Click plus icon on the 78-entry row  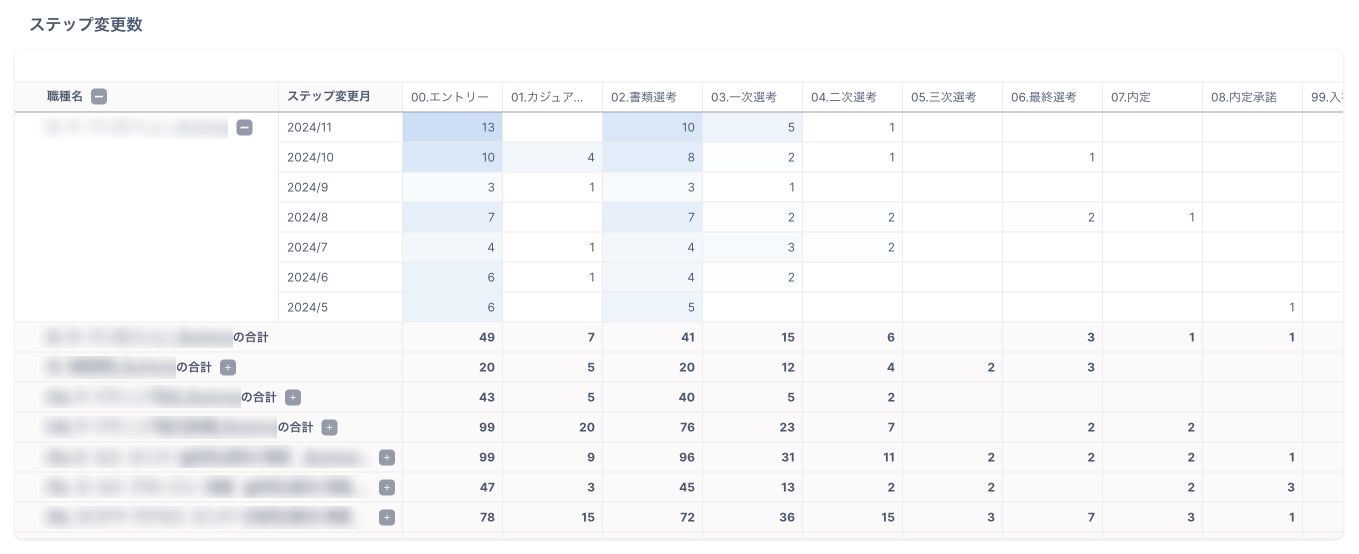[387, 517]
